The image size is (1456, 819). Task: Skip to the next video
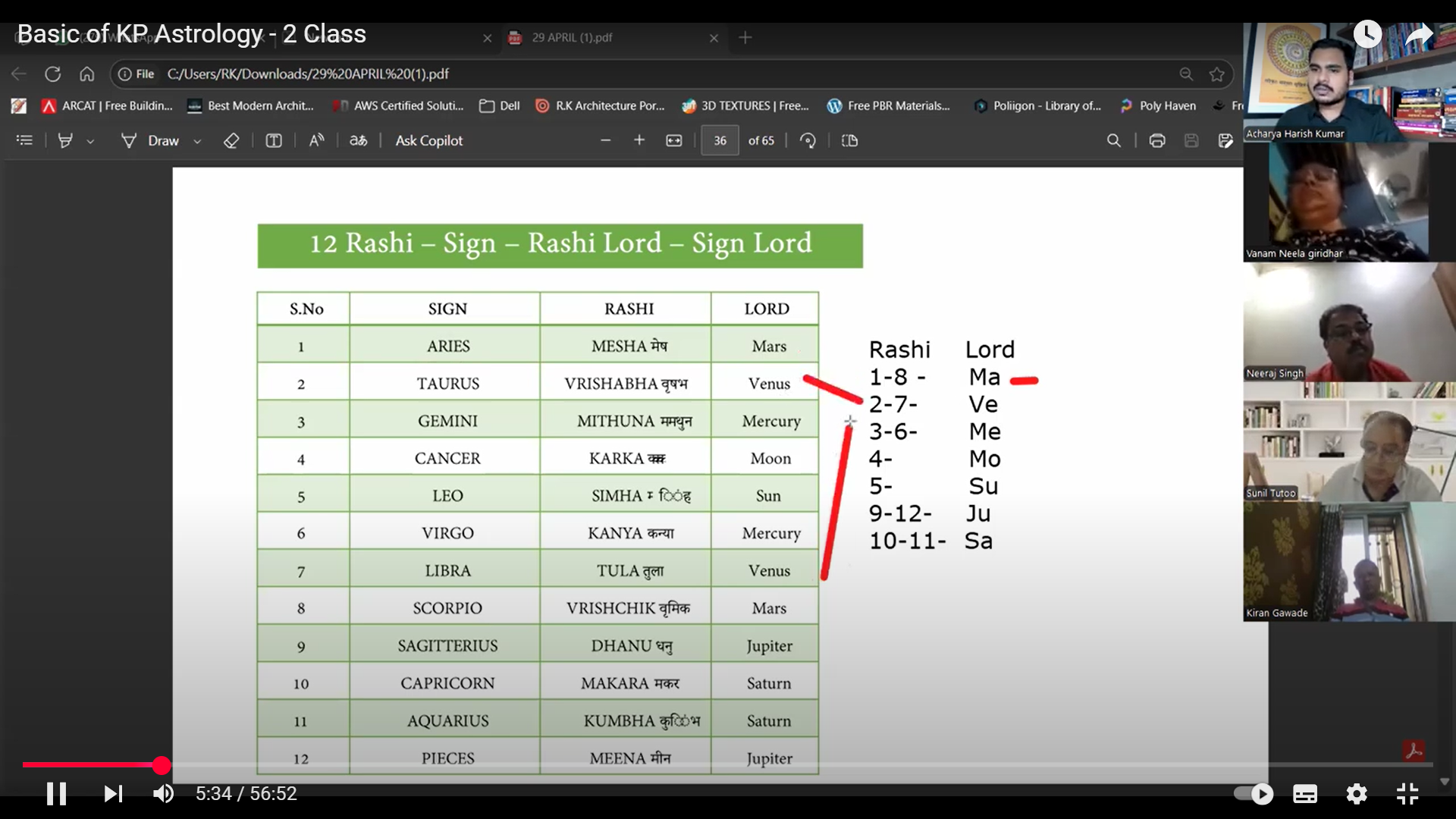tap(113, 794)
